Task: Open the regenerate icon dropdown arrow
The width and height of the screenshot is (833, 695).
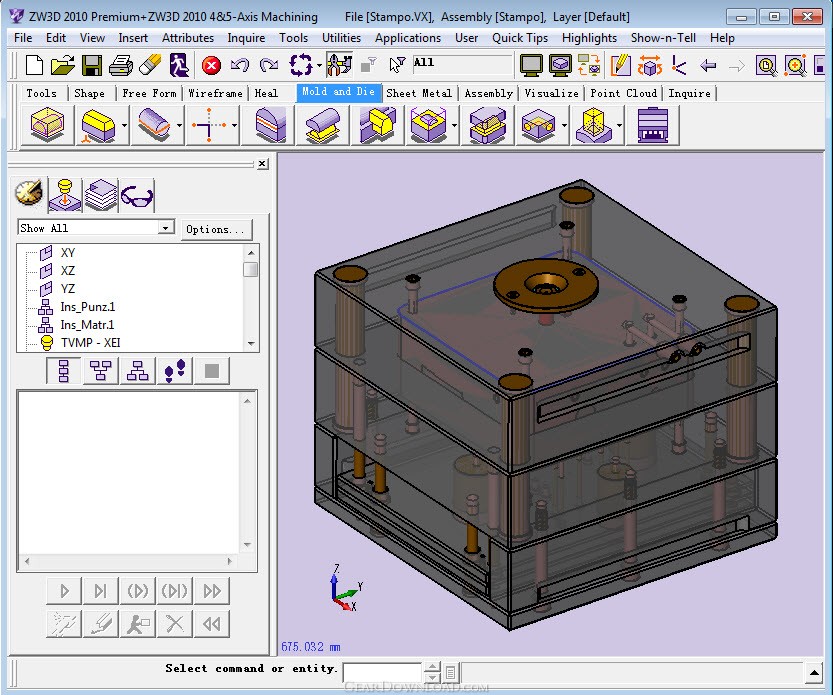Action: (319, 66)
